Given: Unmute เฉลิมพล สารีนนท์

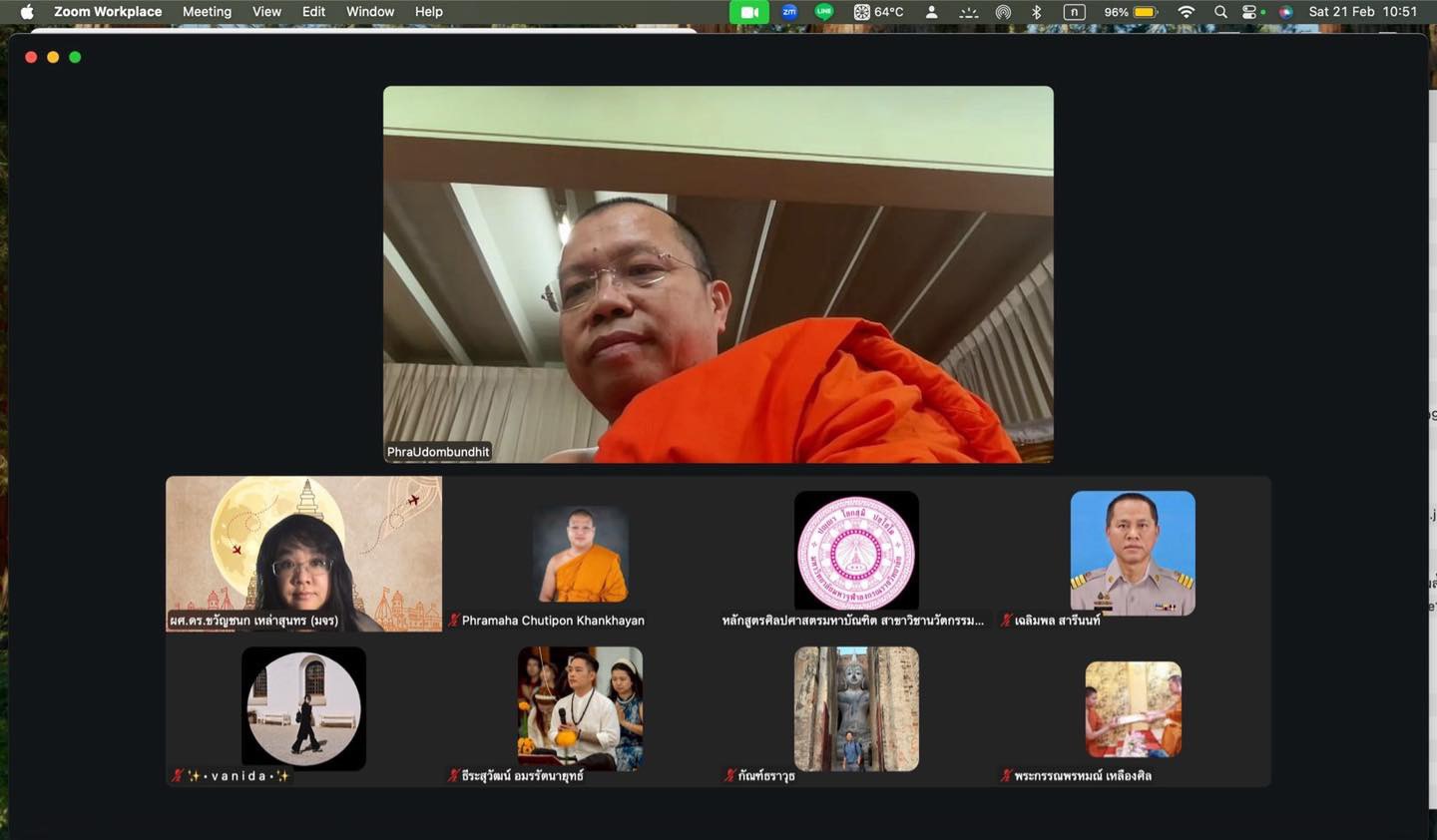Looking at the screenshot, I should [1006, 620].
